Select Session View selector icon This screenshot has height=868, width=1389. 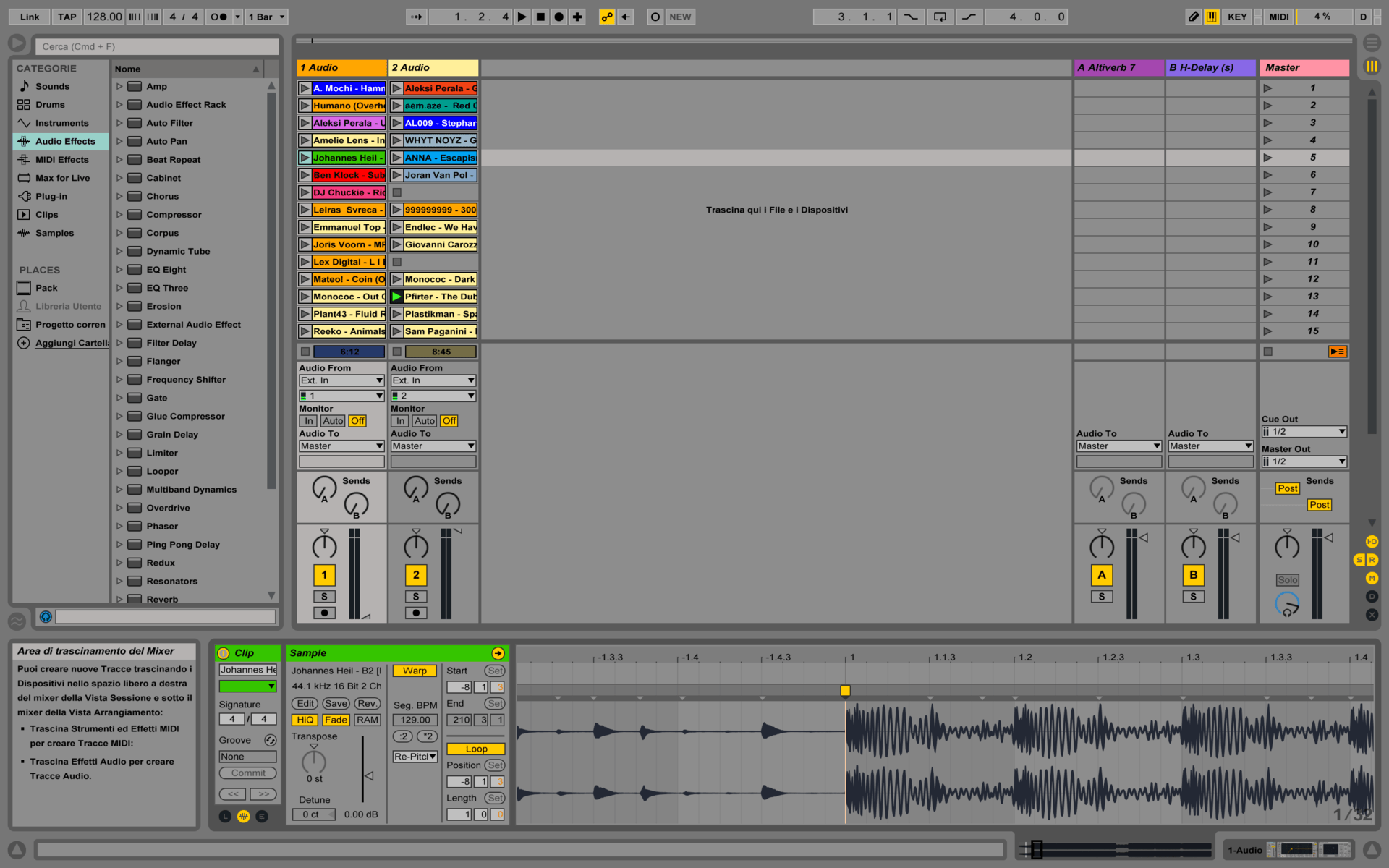[1372, 67]
